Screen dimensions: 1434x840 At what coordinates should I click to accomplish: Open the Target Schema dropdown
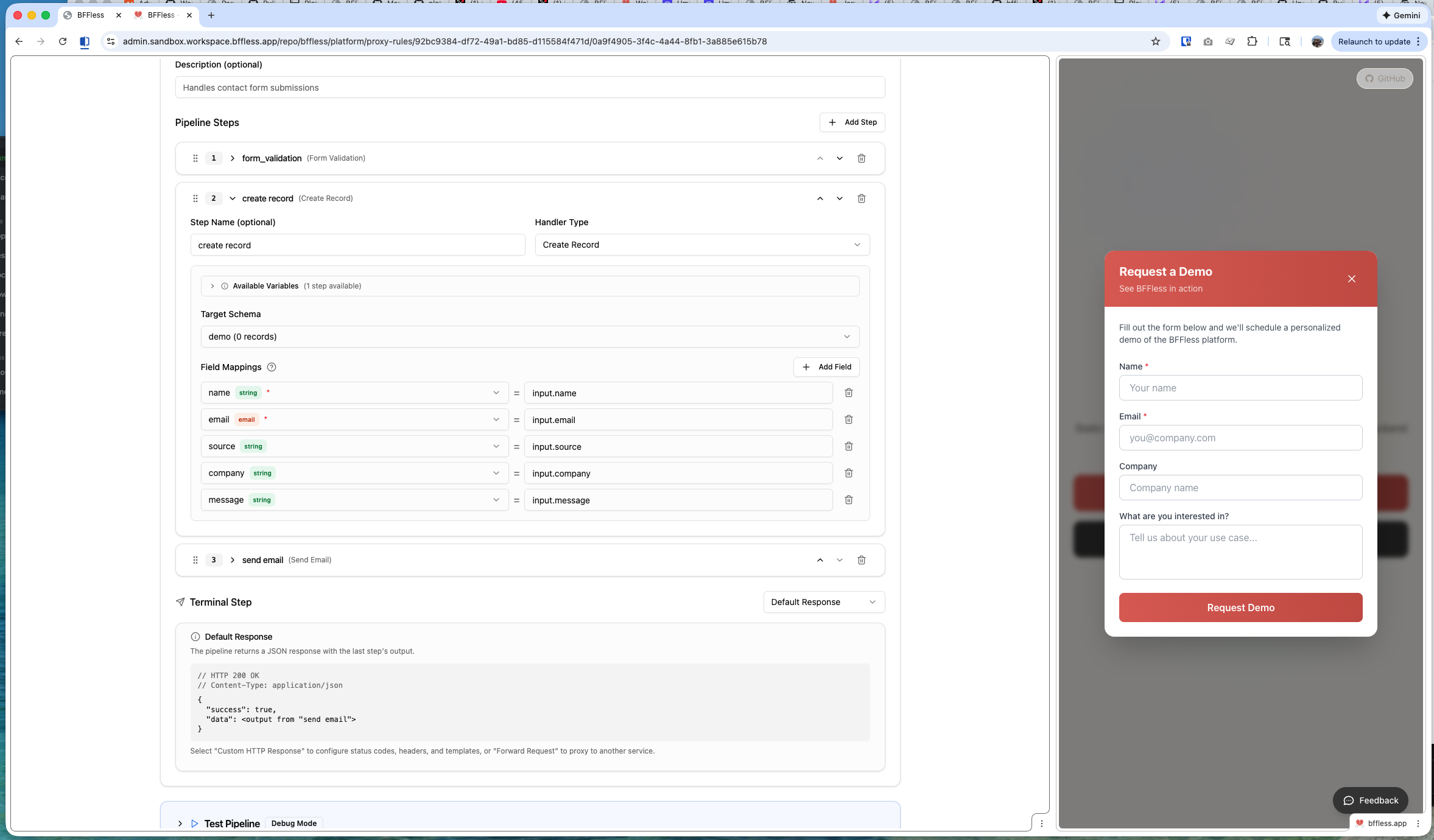pyautogui.click(x=529, y=337)
